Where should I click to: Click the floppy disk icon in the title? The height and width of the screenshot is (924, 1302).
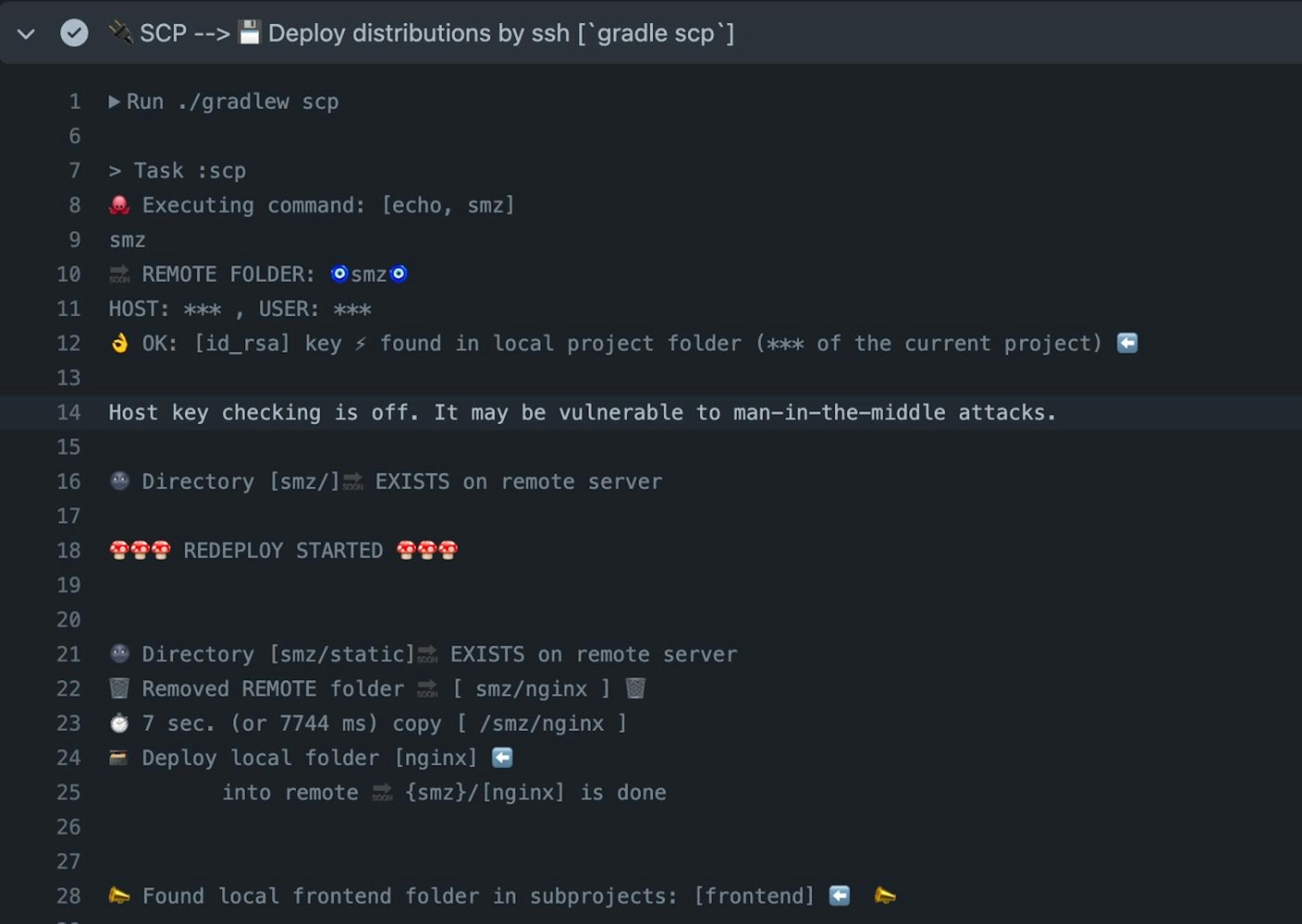tap(249, 33)
